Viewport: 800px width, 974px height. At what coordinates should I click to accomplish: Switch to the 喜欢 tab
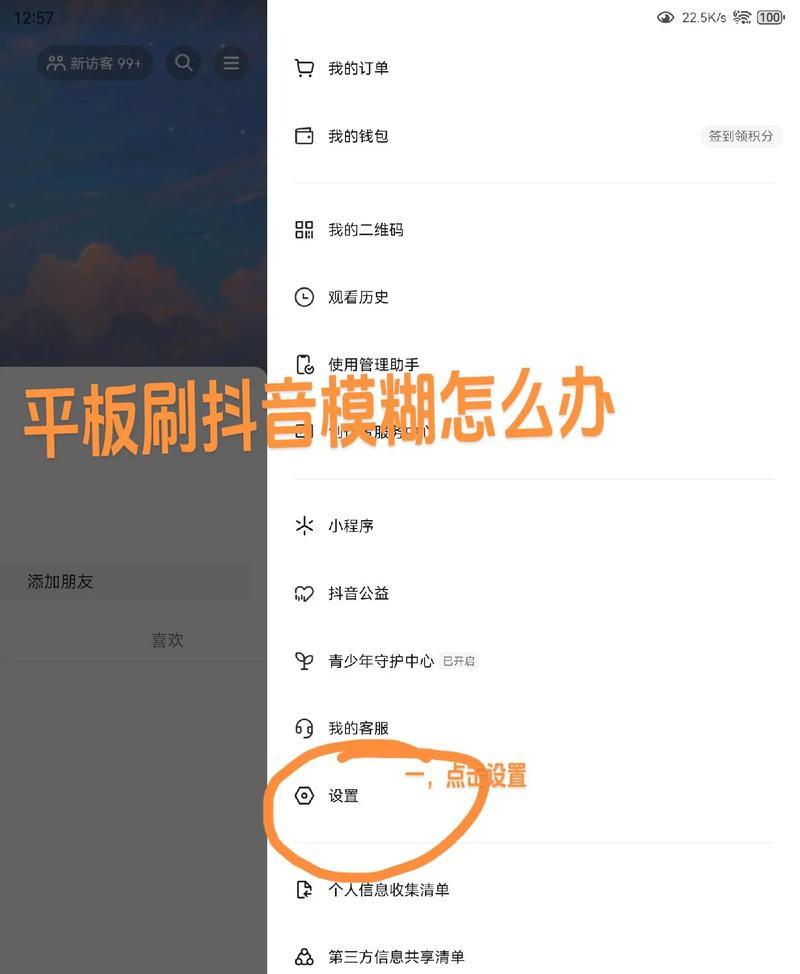click(167, 640)
